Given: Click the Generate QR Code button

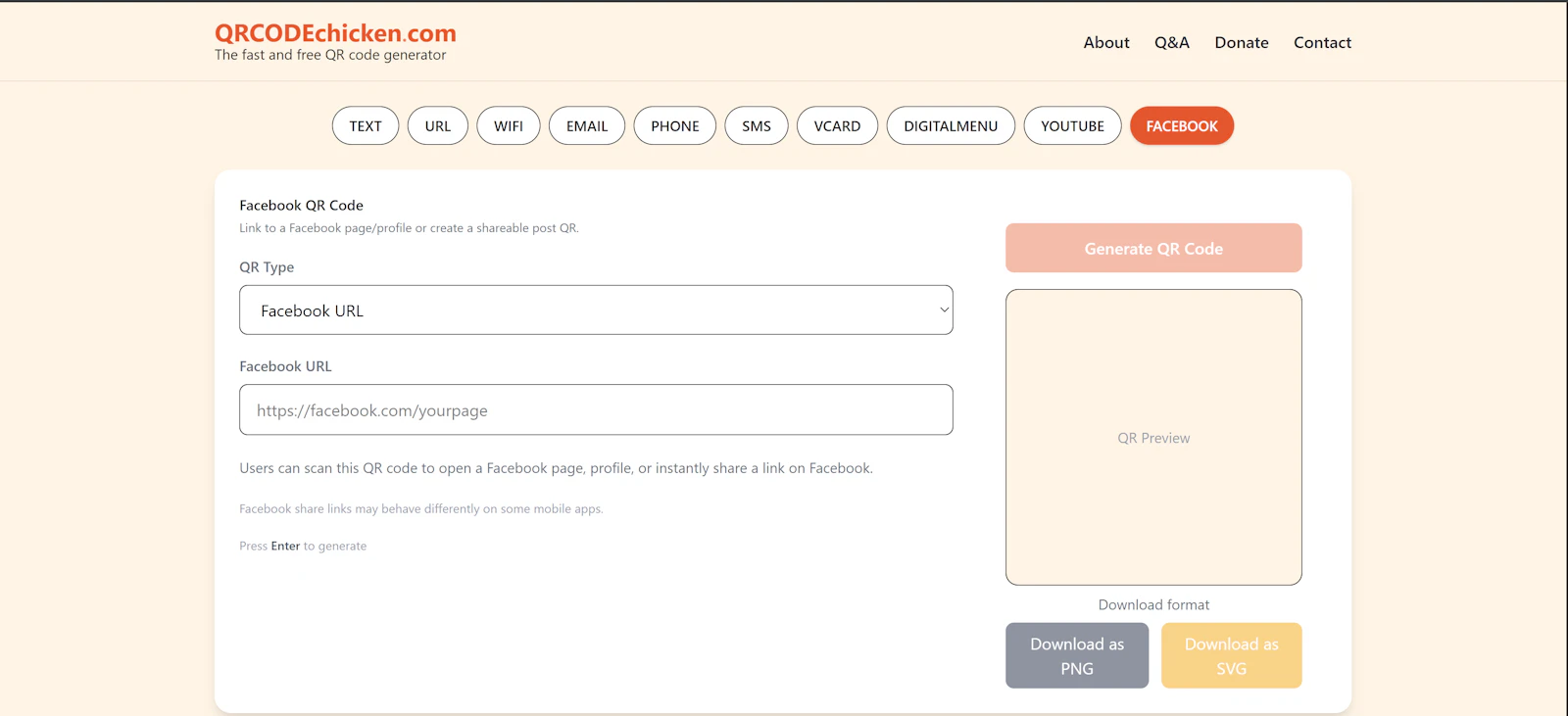Looking at the screenshot, I should point(1153,248).
